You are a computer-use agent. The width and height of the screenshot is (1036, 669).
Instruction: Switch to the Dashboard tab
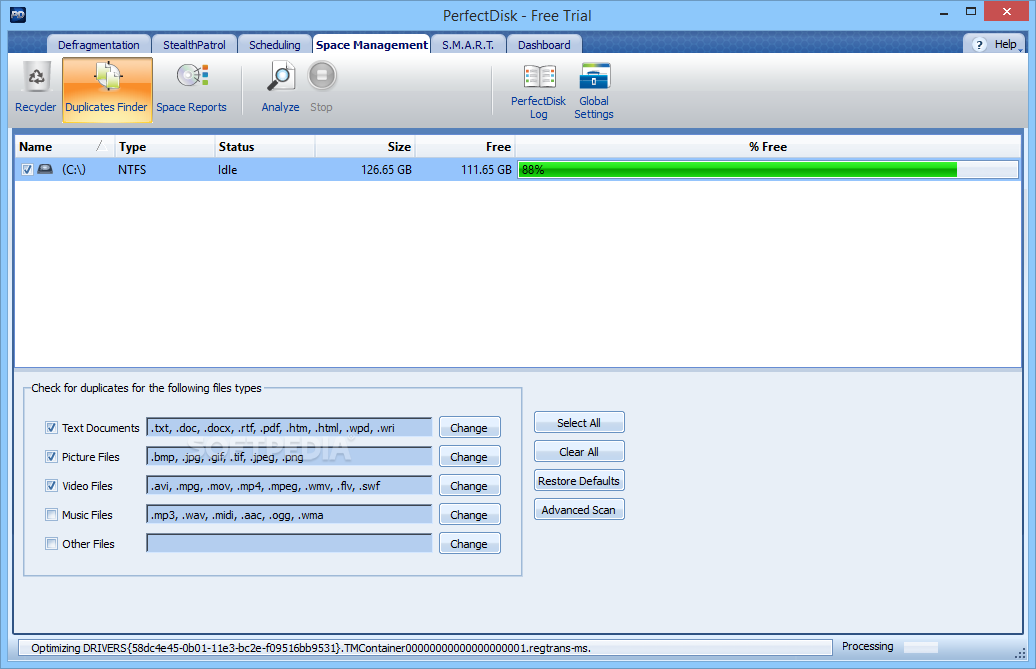pos(544,45)
